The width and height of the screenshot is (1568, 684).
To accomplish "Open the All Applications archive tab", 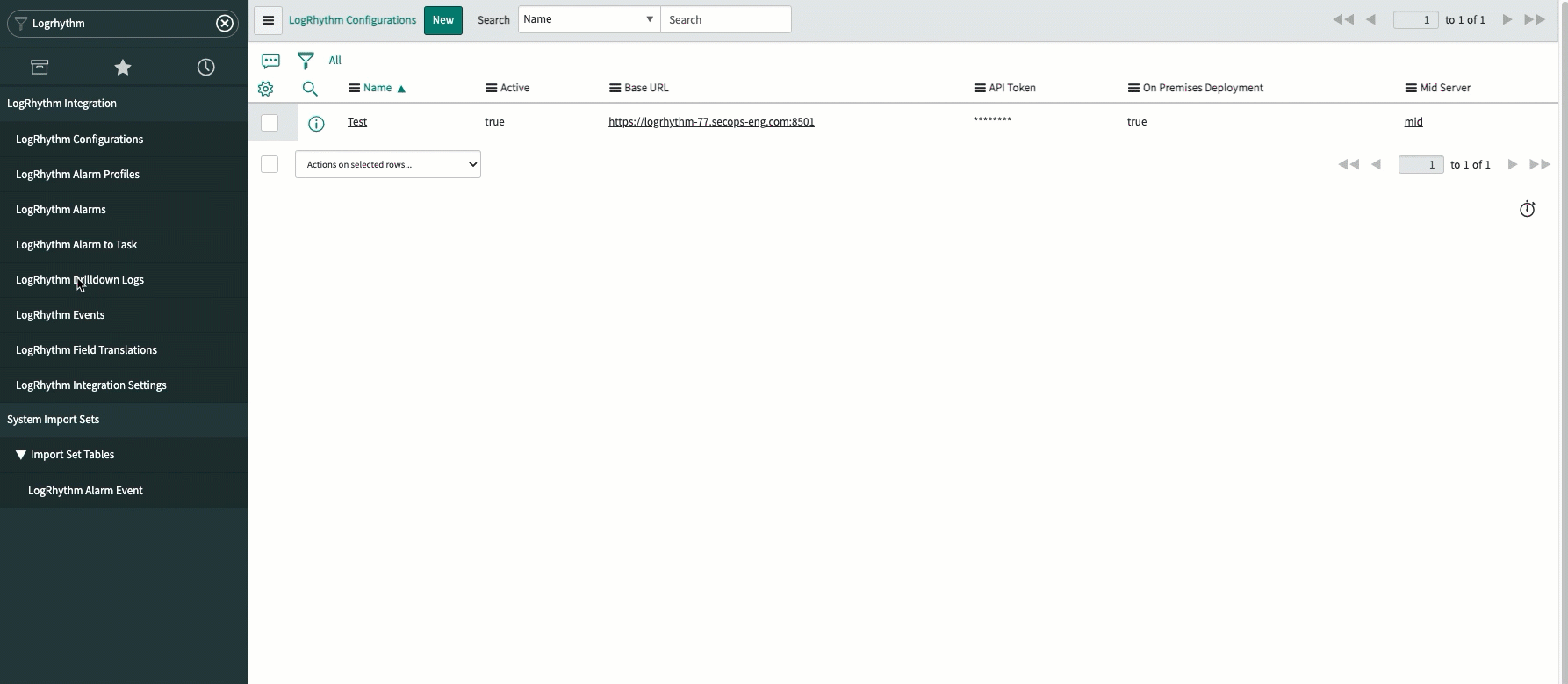I will click(x=40, y=67).
